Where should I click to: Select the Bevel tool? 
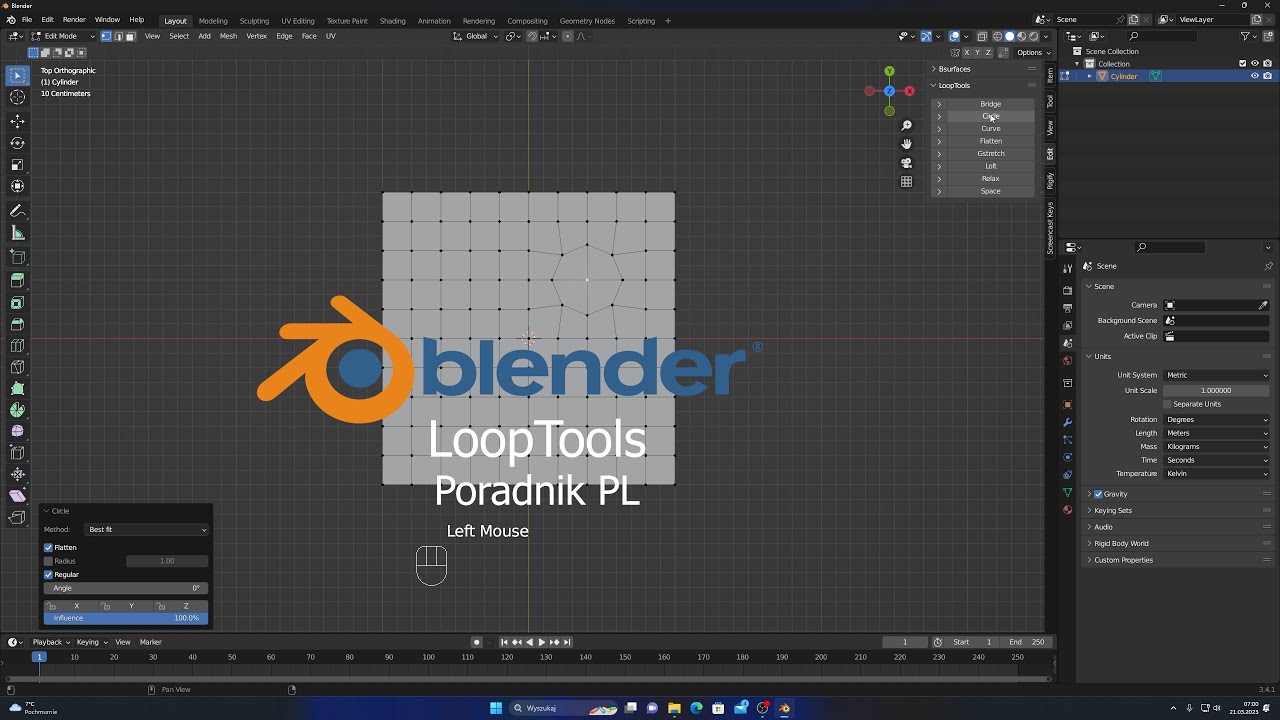point(17,324)
